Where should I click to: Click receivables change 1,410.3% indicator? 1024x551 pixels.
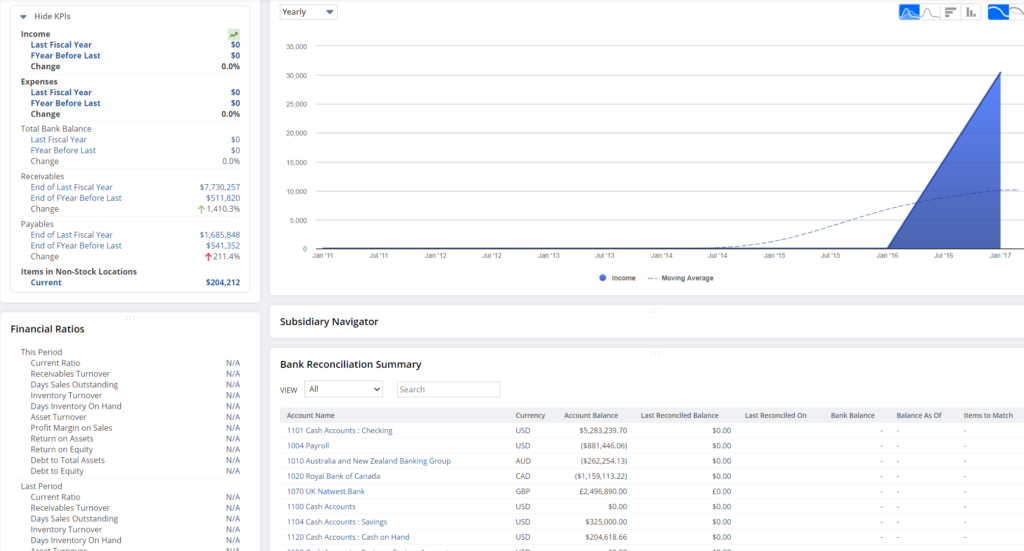point(219,209)
